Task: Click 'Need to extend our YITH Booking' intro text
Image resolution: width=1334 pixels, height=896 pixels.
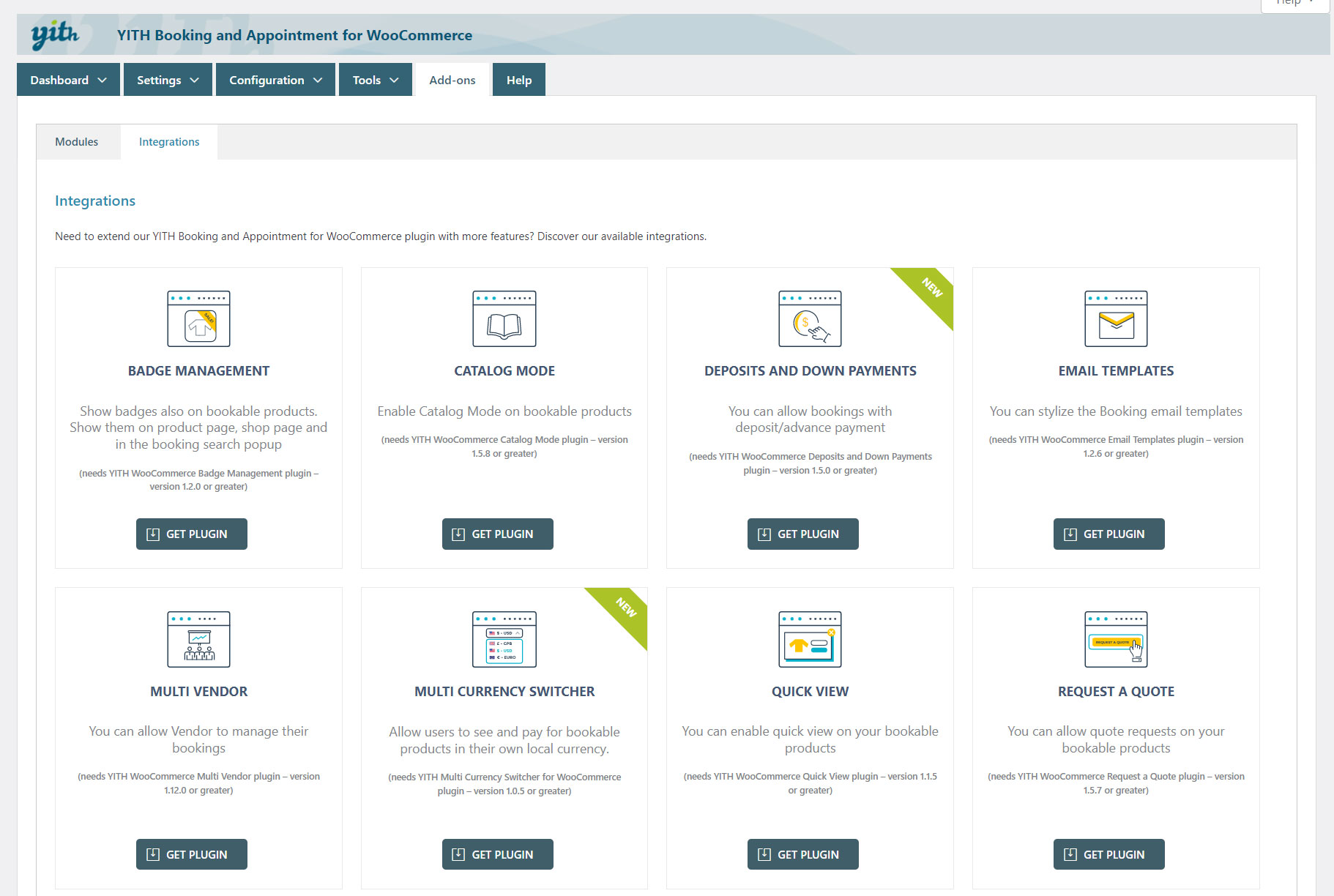Action: (381, 236)
